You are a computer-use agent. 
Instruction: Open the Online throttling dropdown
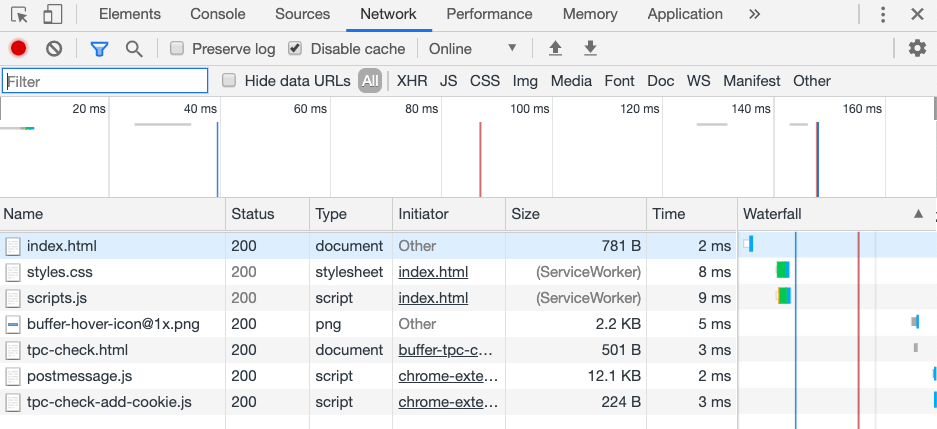473,49
